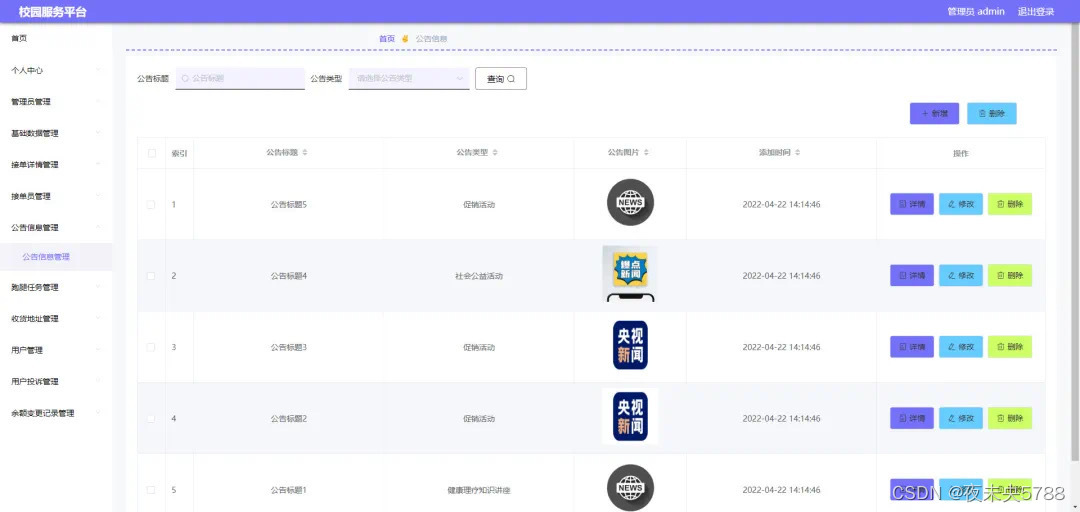
Task: Click the 公告标题 search input field
Action: point(240,79)
